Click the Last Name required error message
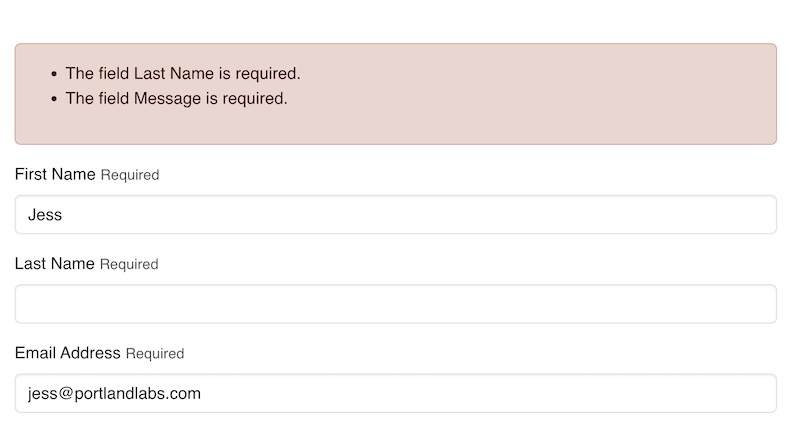 tap(183, 73)
